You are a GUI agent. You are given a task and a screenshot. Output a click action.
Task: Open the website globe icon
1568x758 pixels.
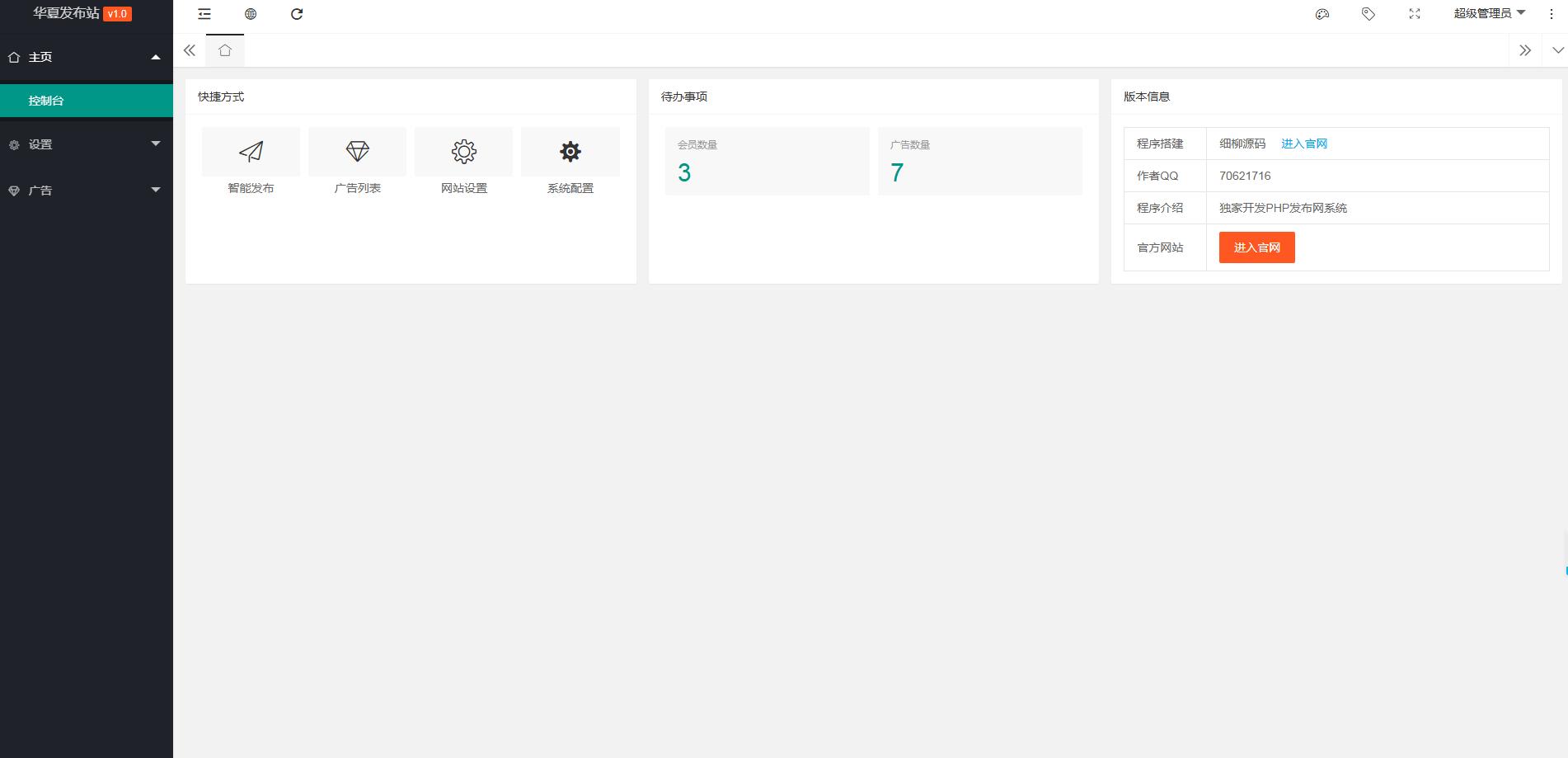coord(251,14)
